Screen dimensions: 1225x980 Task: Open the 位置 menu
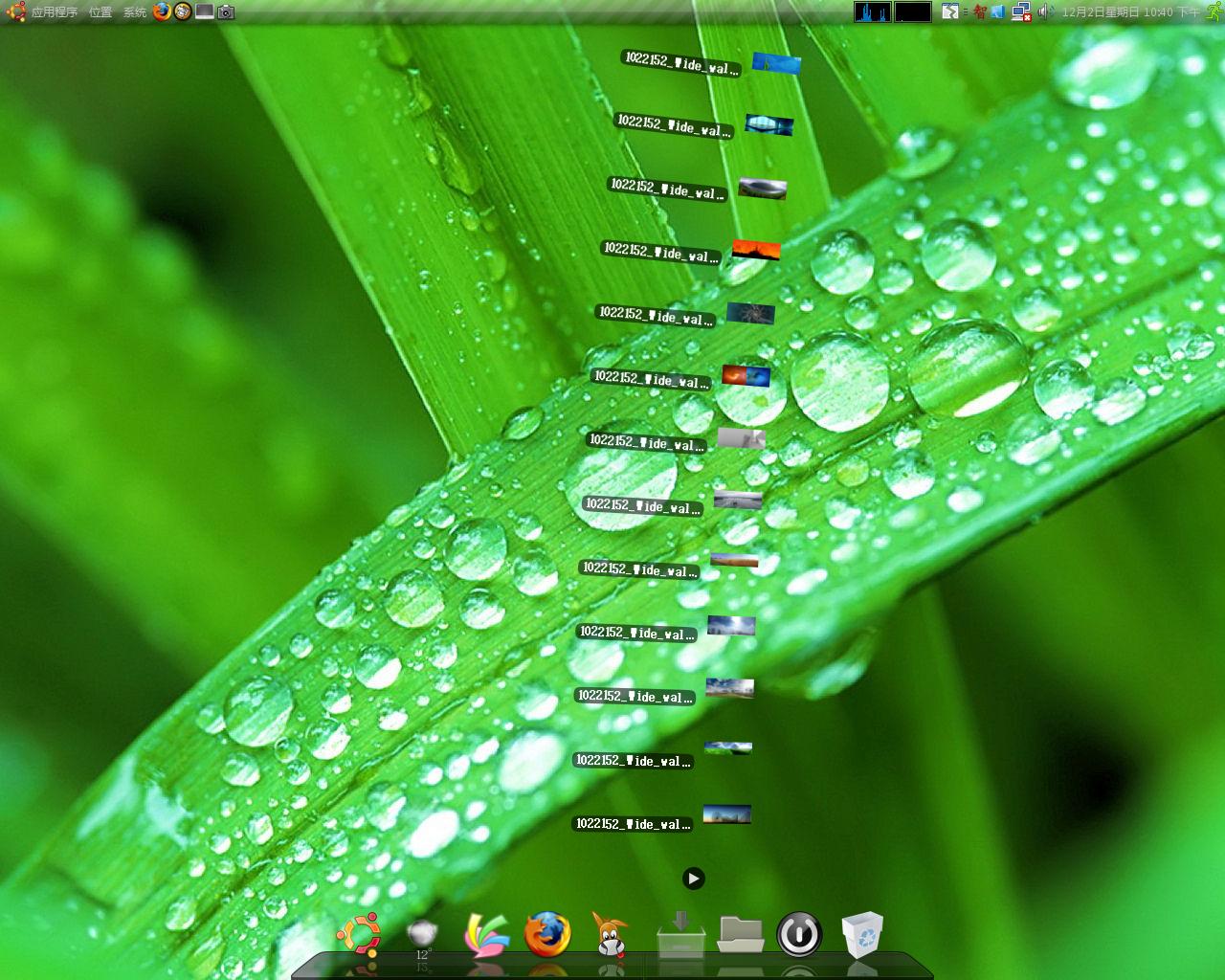click(100, 12)
